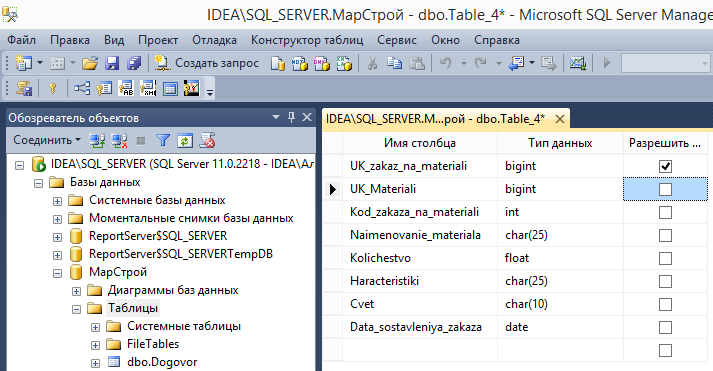Click the Copy icon in toolbar
The width and height of the screenshot is (713, 371).
coord(394,63)
